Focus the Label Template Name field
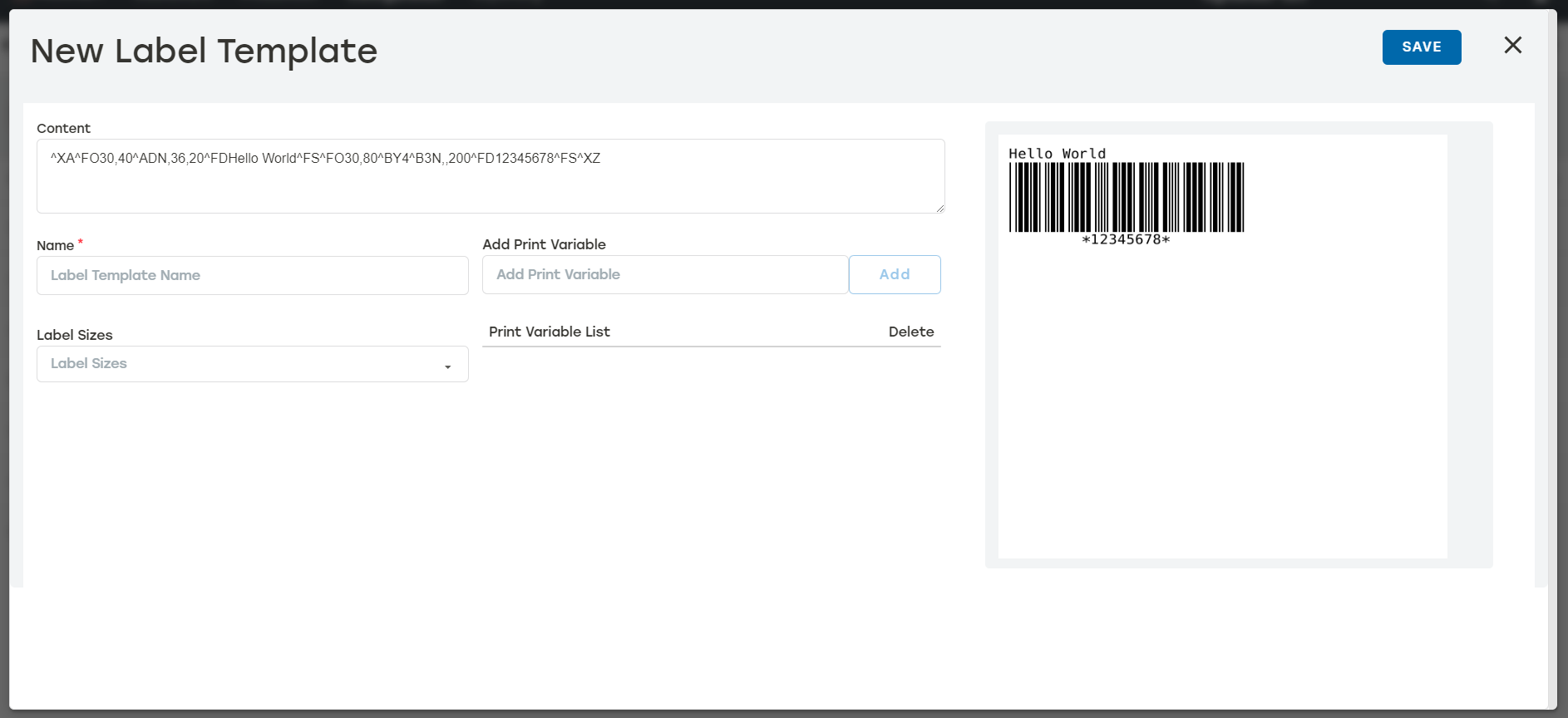 click(x=253, y=275)
